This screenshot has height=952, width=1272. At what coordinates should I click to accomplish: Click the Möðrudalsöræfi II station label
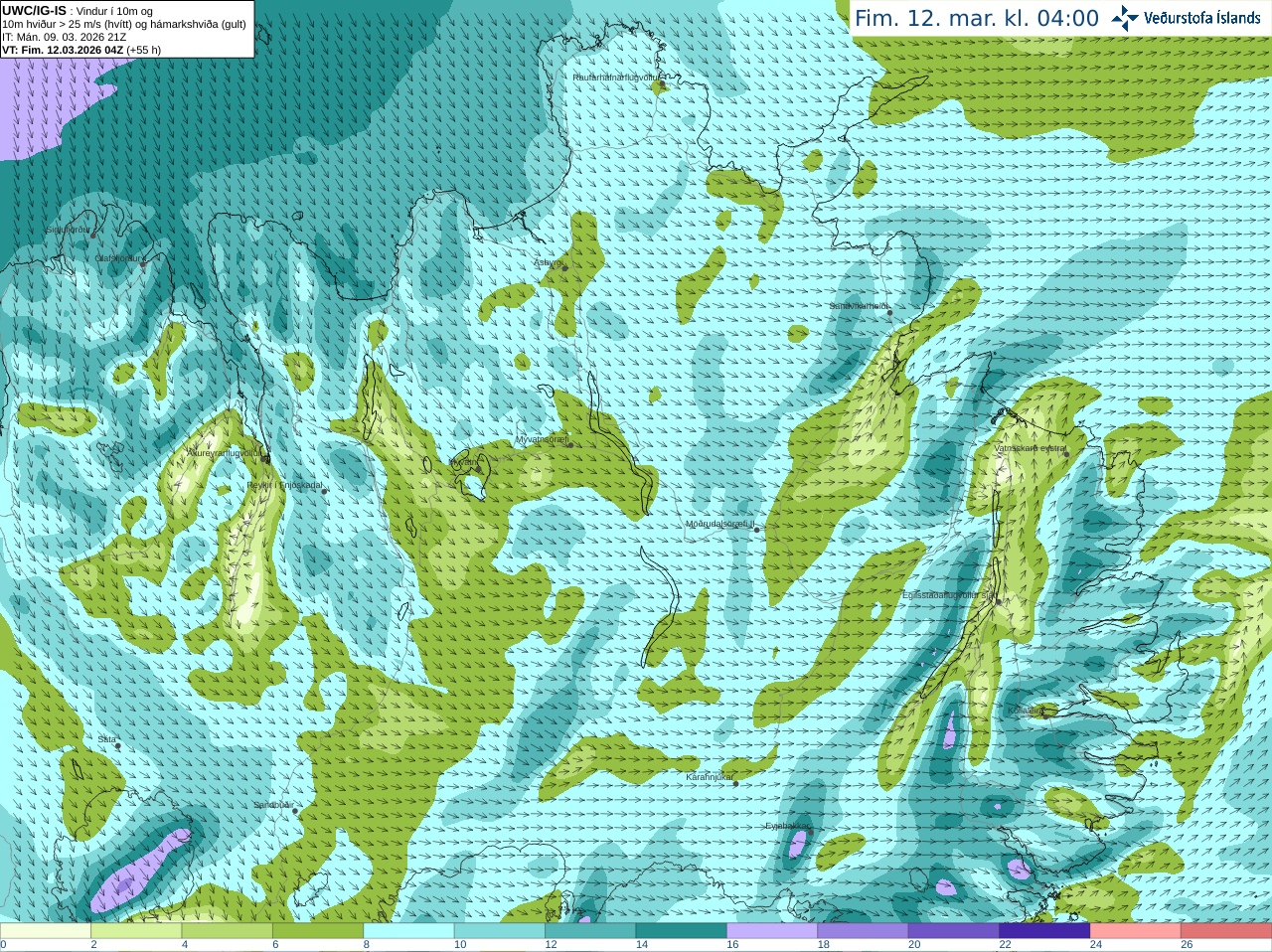720,524
